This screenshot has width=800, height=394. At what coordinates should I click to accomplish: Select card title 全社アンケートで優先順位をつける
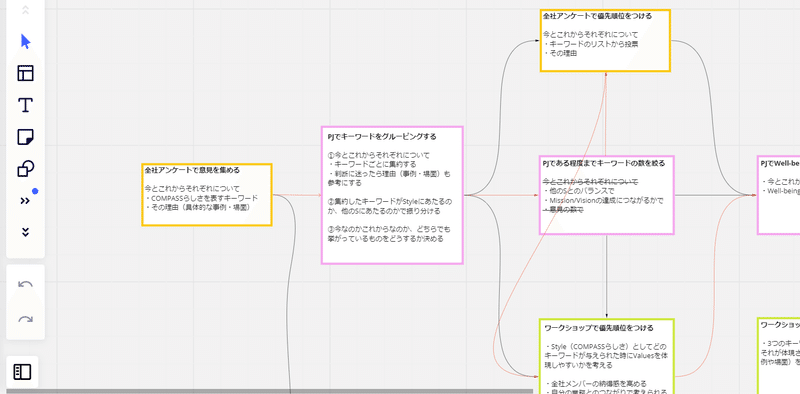pos(597,16)
